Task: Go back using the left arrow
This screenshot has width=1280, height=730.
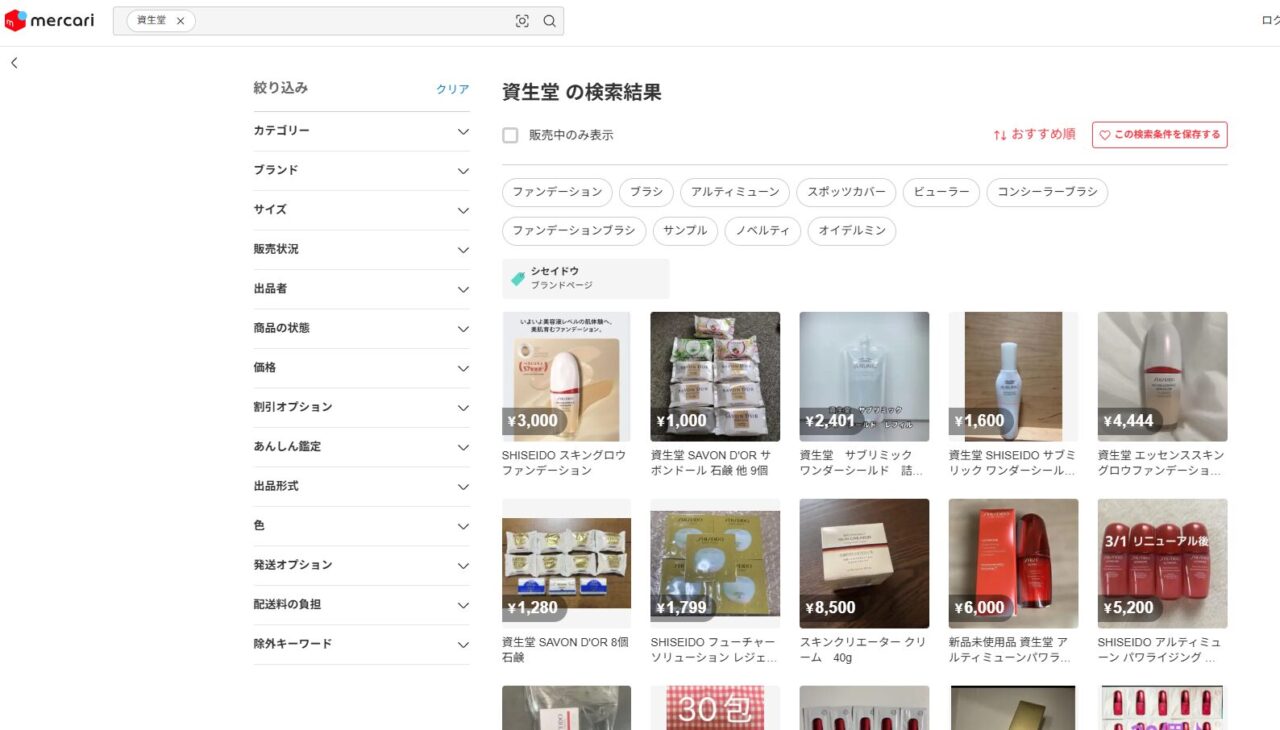Action: [x=14, y=63]
